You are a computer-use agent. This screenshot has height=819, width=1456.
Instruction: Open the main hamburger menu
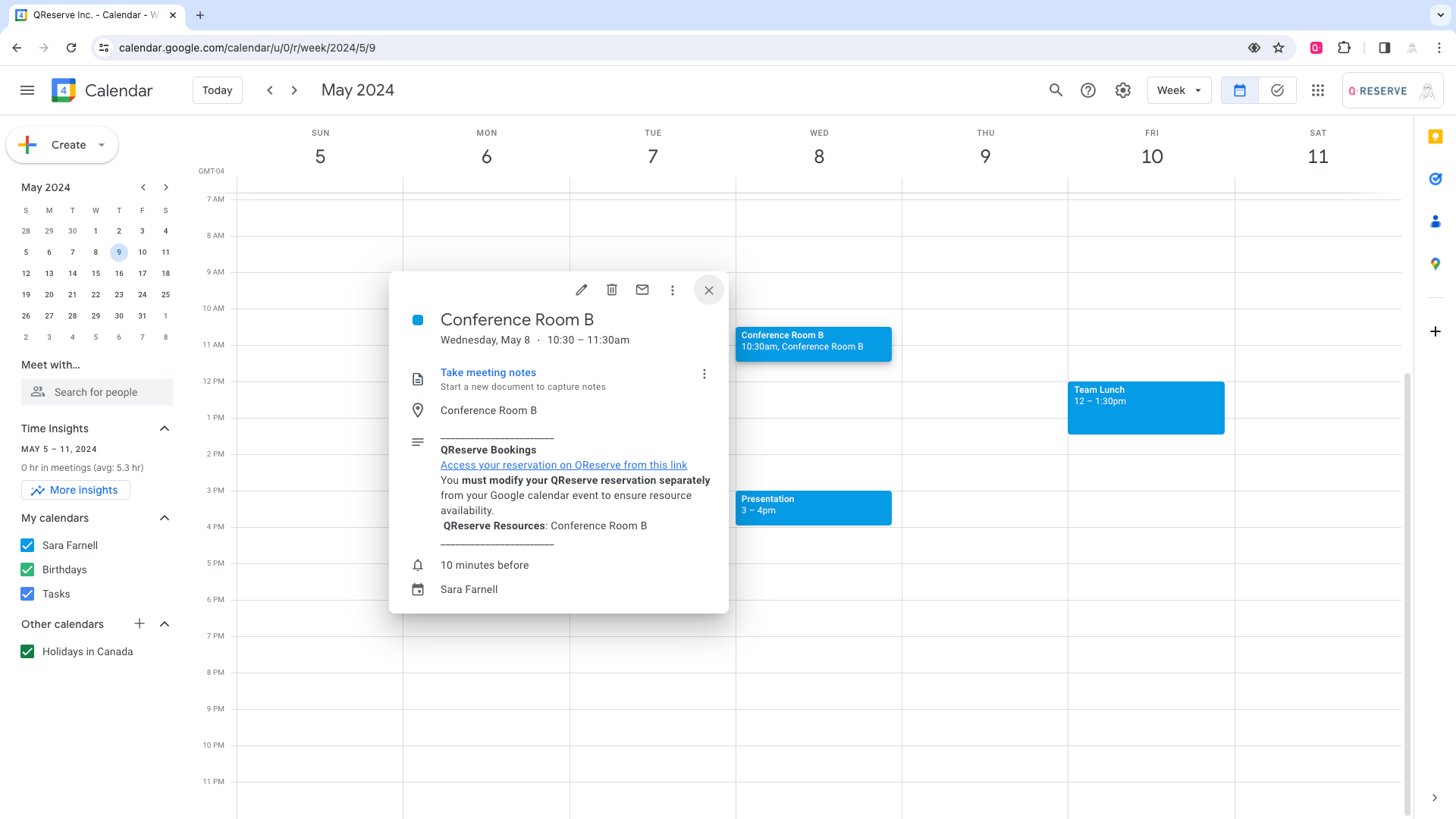[27, 90]
